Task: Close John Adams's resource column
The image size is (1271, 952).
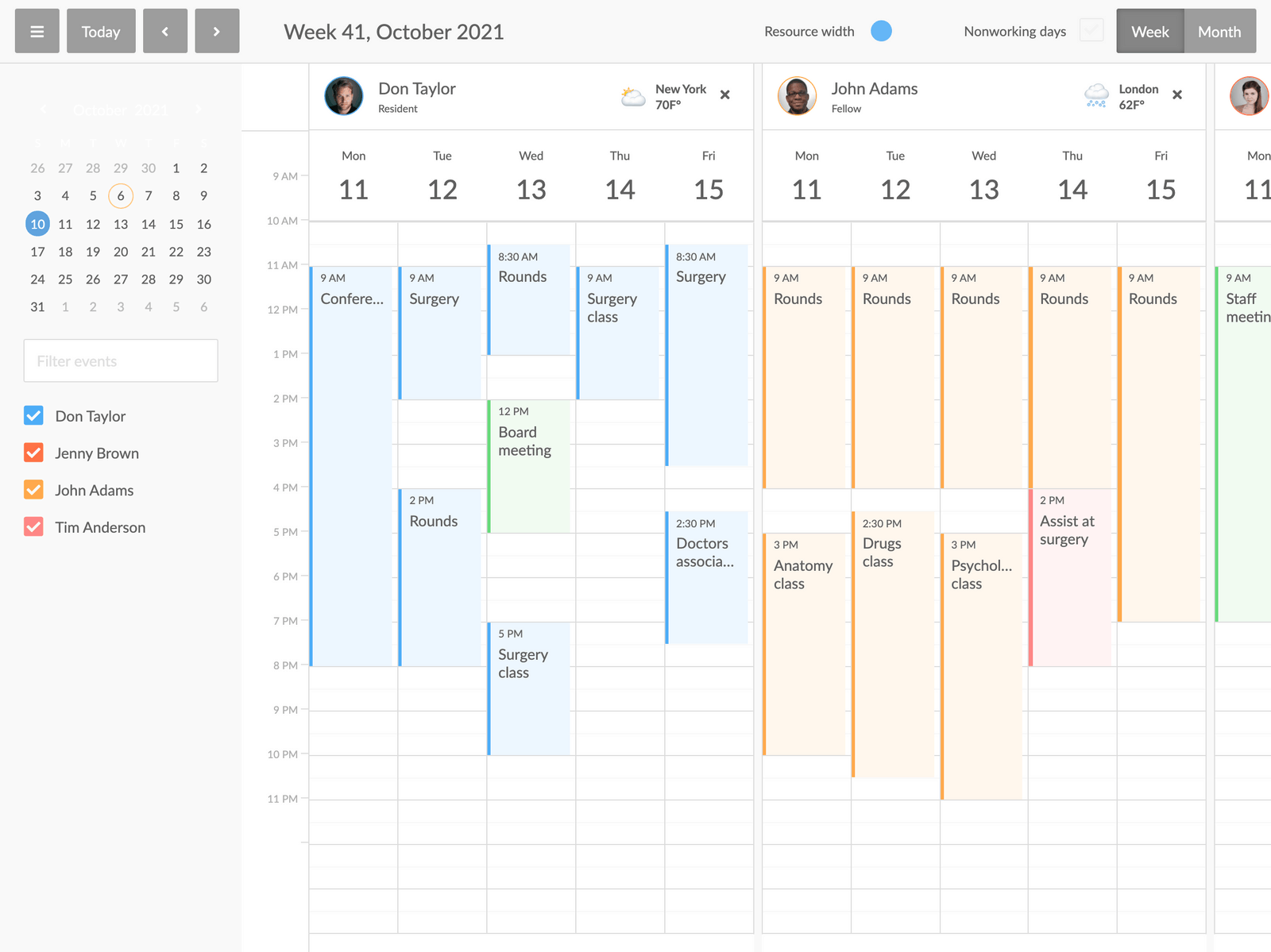Action: click(1177, 94)
